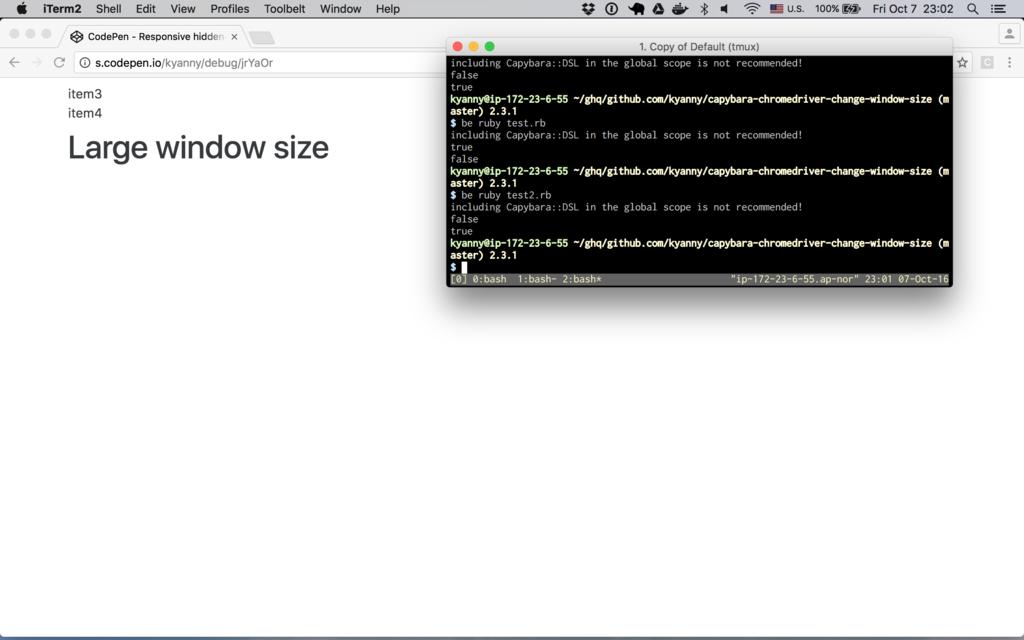Viewport: 1024px width, 640px height.
Task: Bookmark this page with star icon
Action: click(962, 63)
